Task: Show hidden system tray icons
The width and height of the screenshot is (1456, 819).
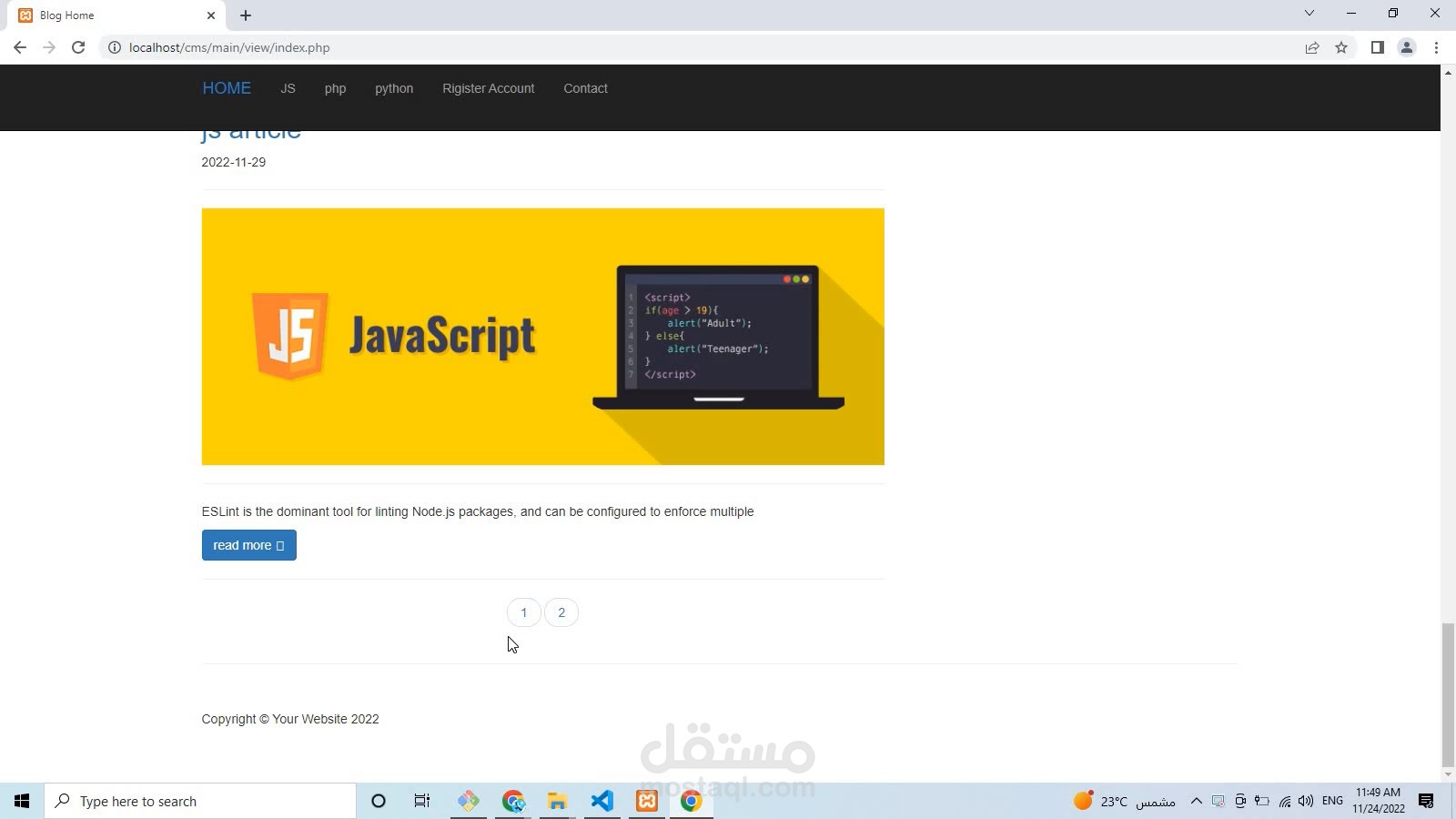Action: [1197, 801]
